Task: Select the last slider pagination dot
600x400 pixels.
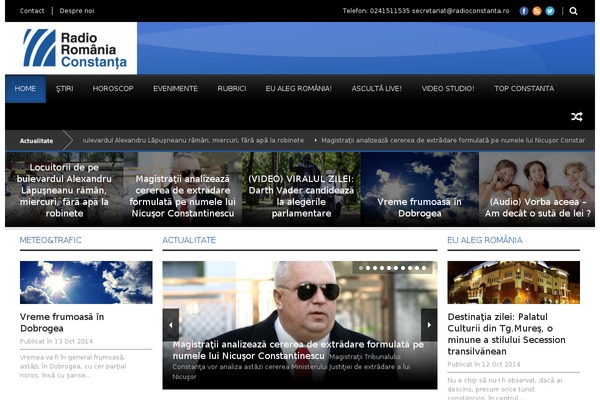Action: tap(424, 268)
